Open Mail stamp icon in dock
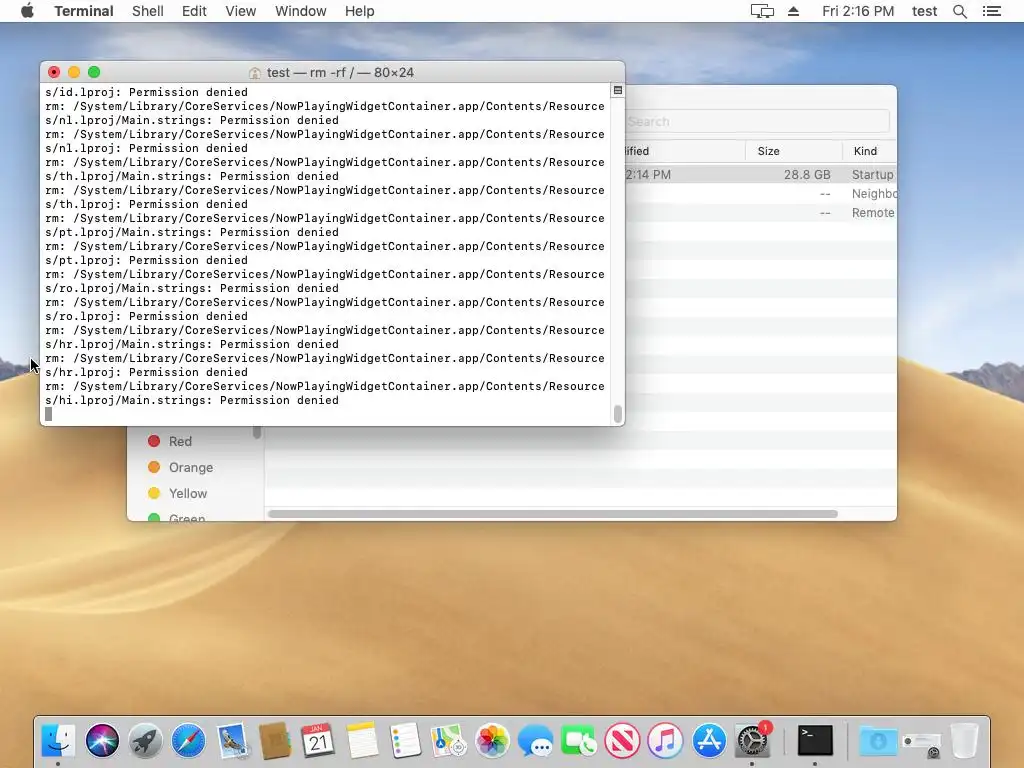Screen dimensions: 1024x768 (232, 741)
